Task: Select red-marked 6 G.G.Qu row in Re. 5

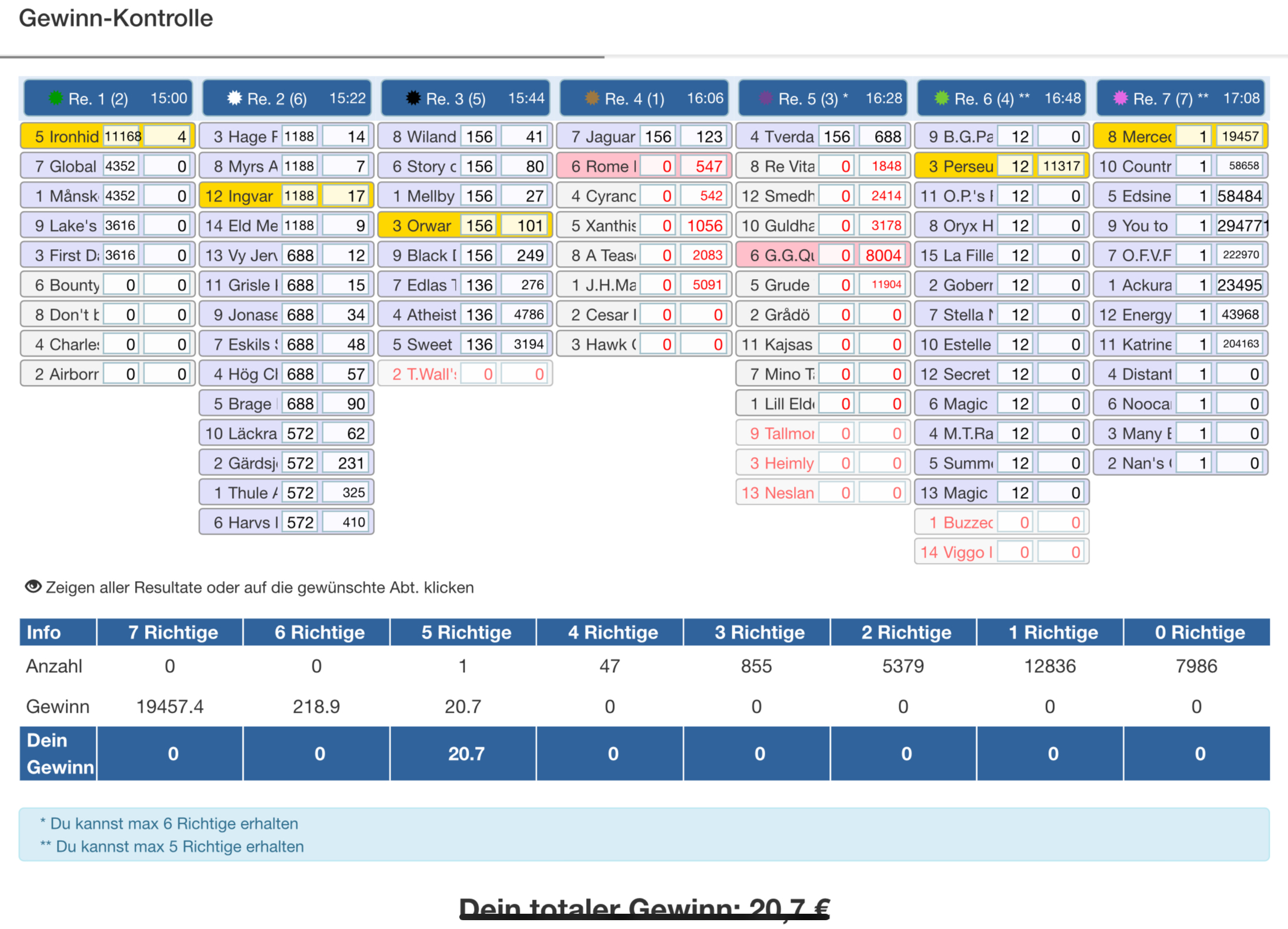Action: tap(822, 255)
